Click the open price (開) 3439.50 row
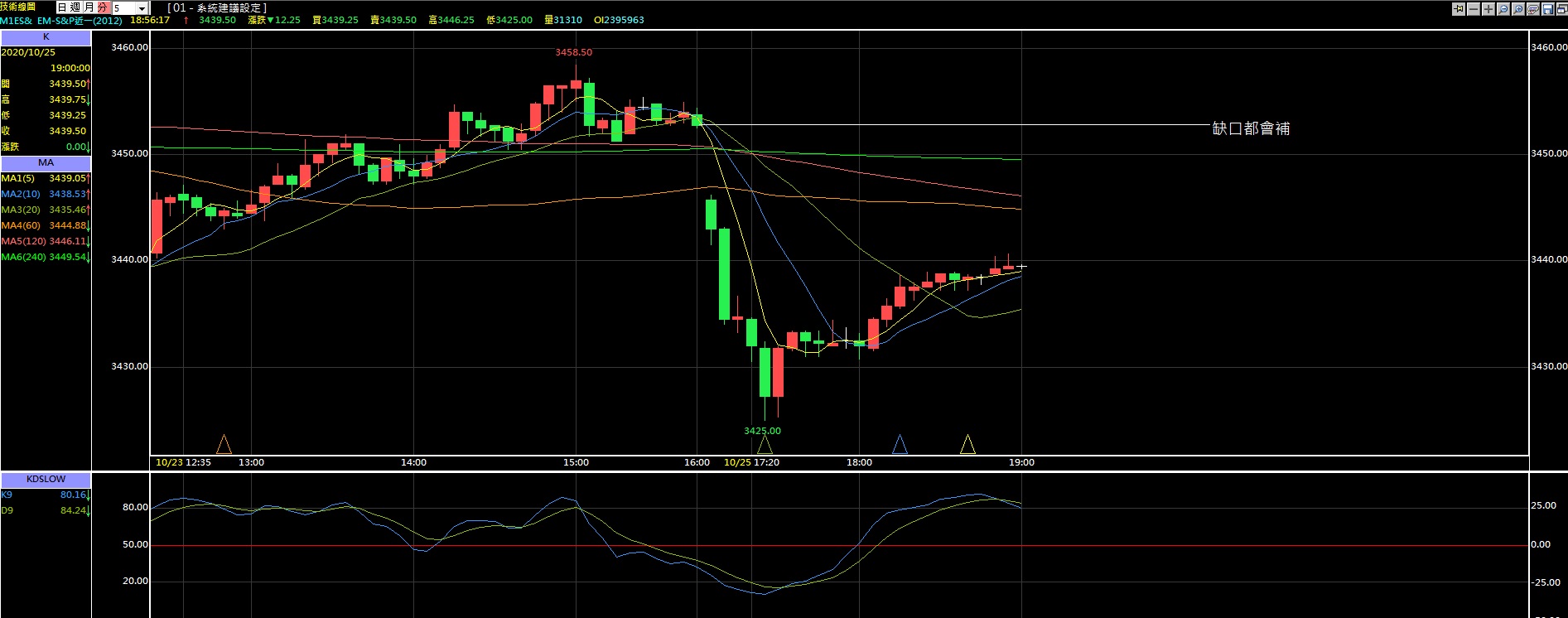This screenshot has height=618, width=1568. (x=46, y=84)
